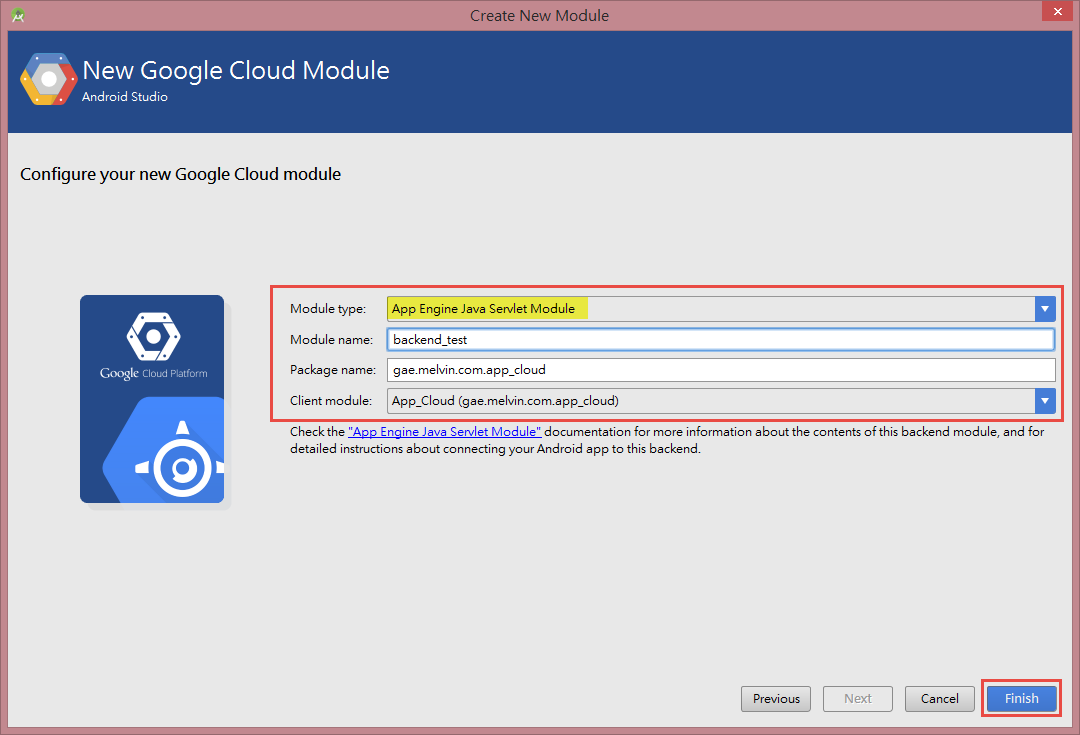Focus the Module name field backend_test

[x=720, y=340]
